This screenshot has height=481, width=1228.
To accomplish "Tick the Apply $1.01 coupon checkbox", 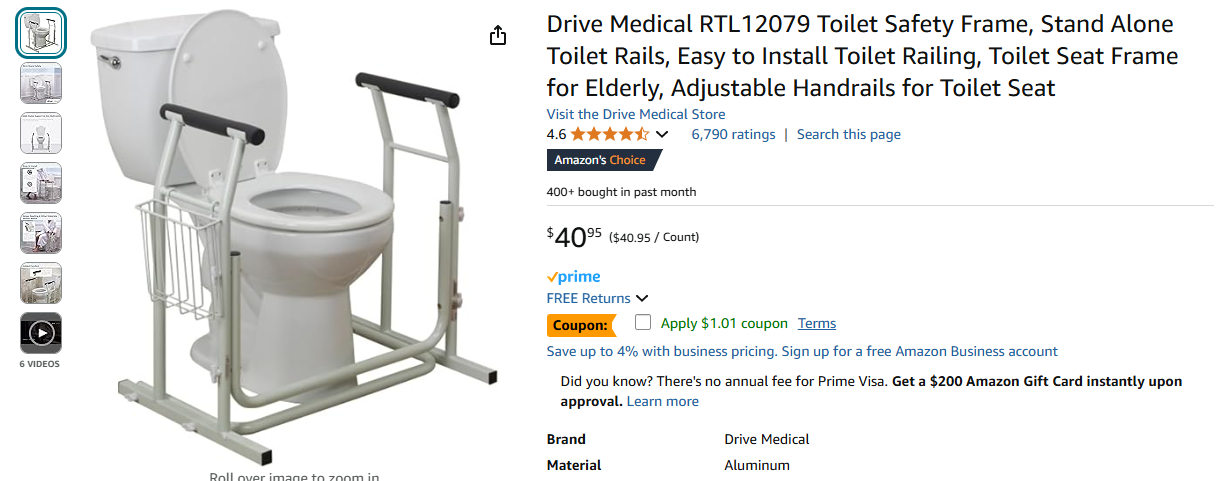I will click(x=643, y=322).
